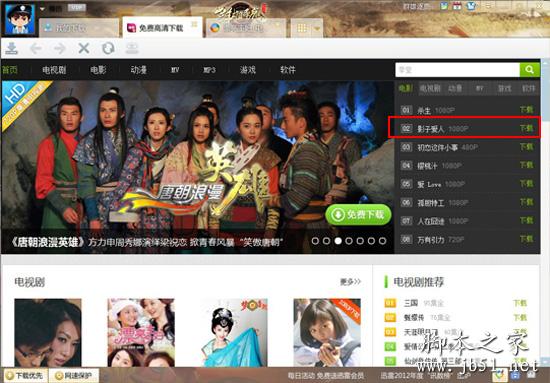Select the seventh banner carousel dot
Image resolution: width=550 pixels, height=383 pixels.
click(x=383, y=241)
